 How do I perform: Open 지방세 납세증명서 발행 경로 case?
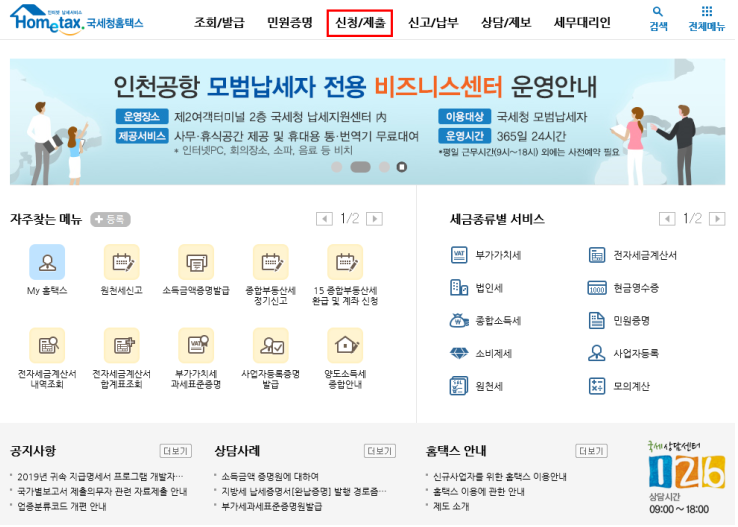point(304,492)
